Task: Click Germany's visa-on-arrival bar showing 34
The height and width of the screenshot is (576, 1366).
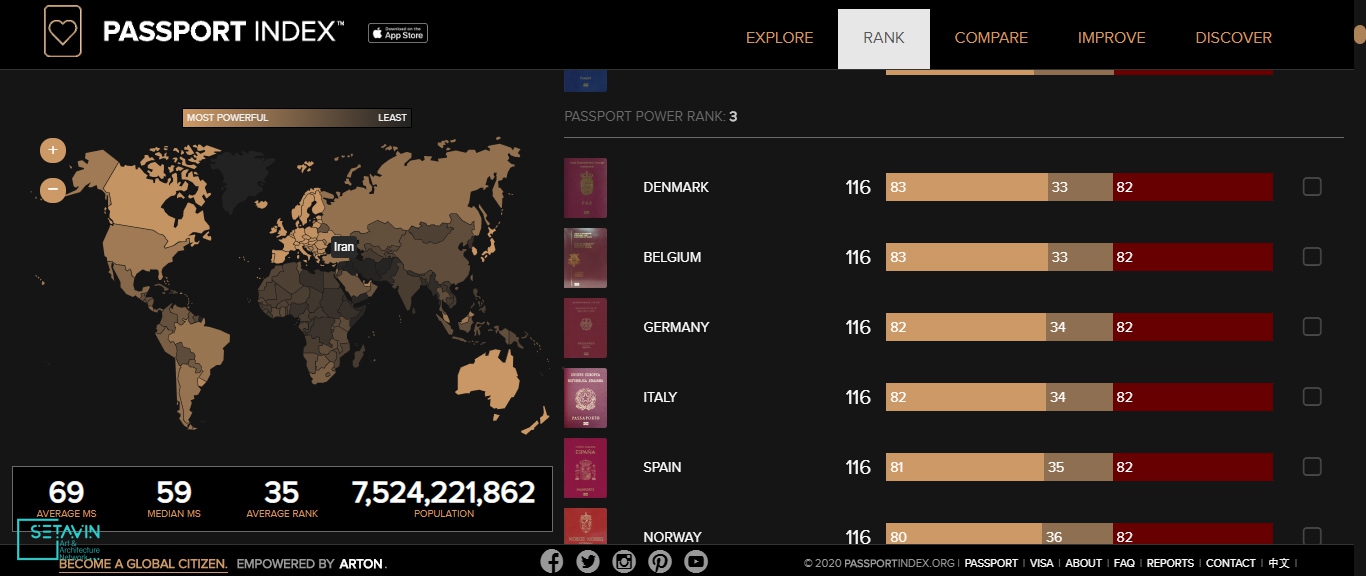Action: [x=1079, y=327]
